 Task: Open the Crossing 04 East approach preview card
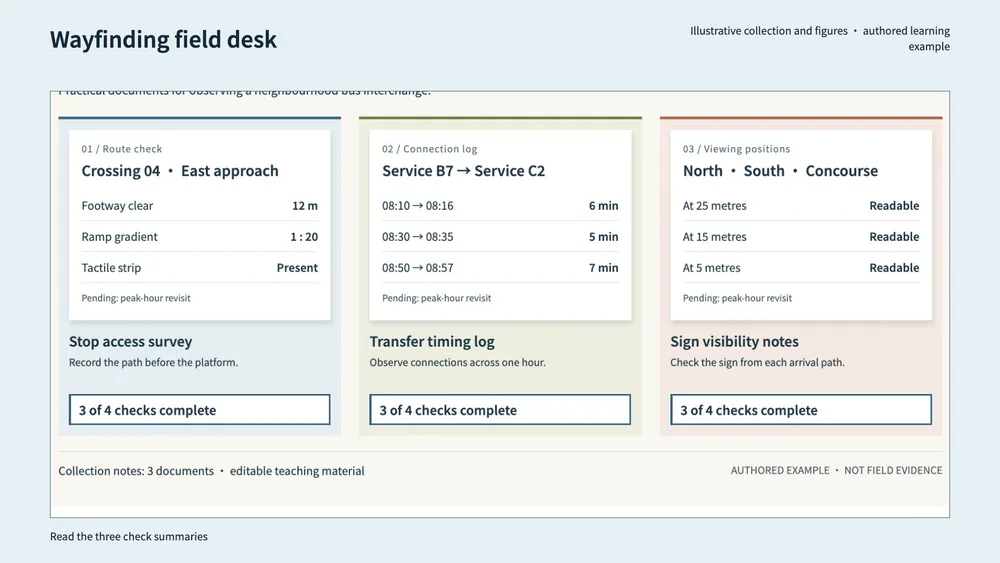(200, 225)
